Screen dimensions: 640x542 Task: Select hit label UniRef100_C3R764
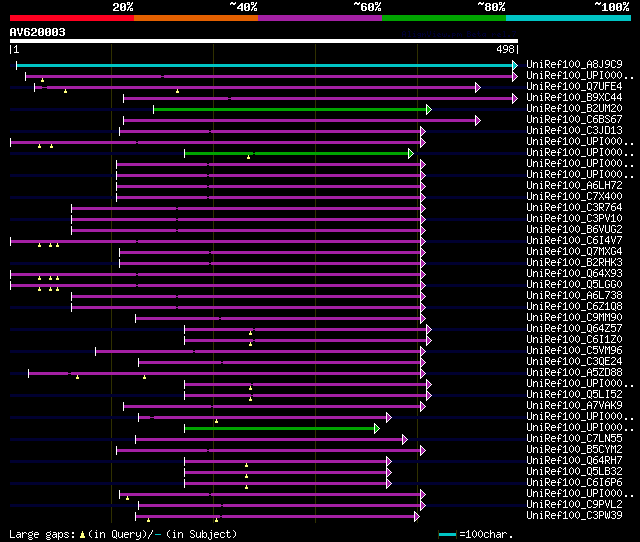pos(574,208)
